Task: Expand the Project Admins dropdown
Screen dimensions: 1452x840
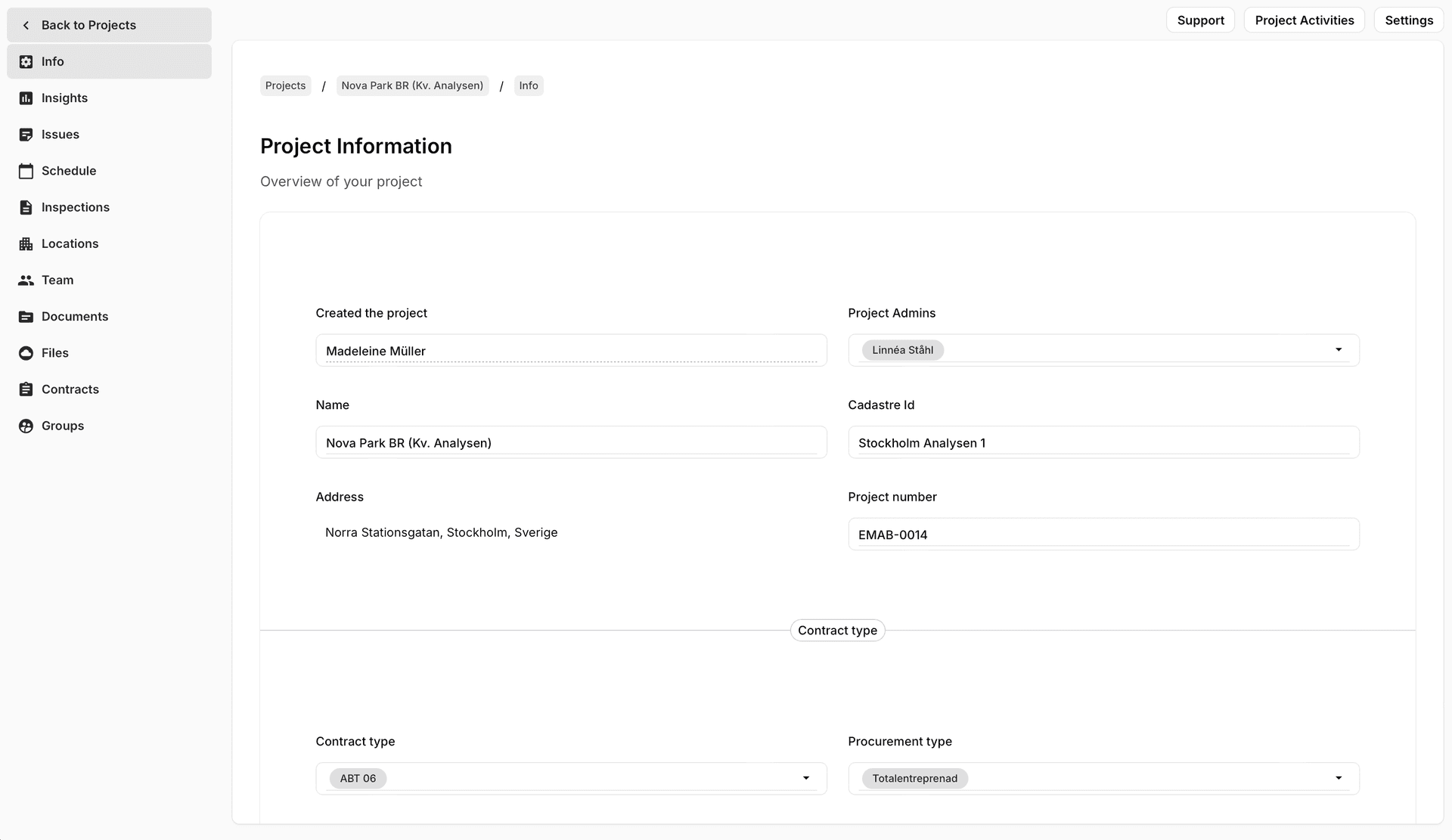Action: pyautogui.click(x=1338, y=350)
